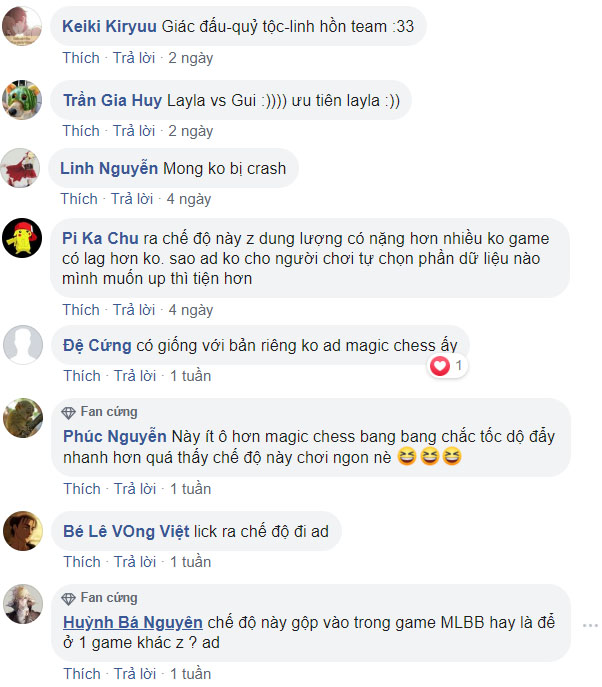Screen dimensions: 602x687
Task: Reply to Bé Lê VOng Việt's comment
Action: [135, 562]
